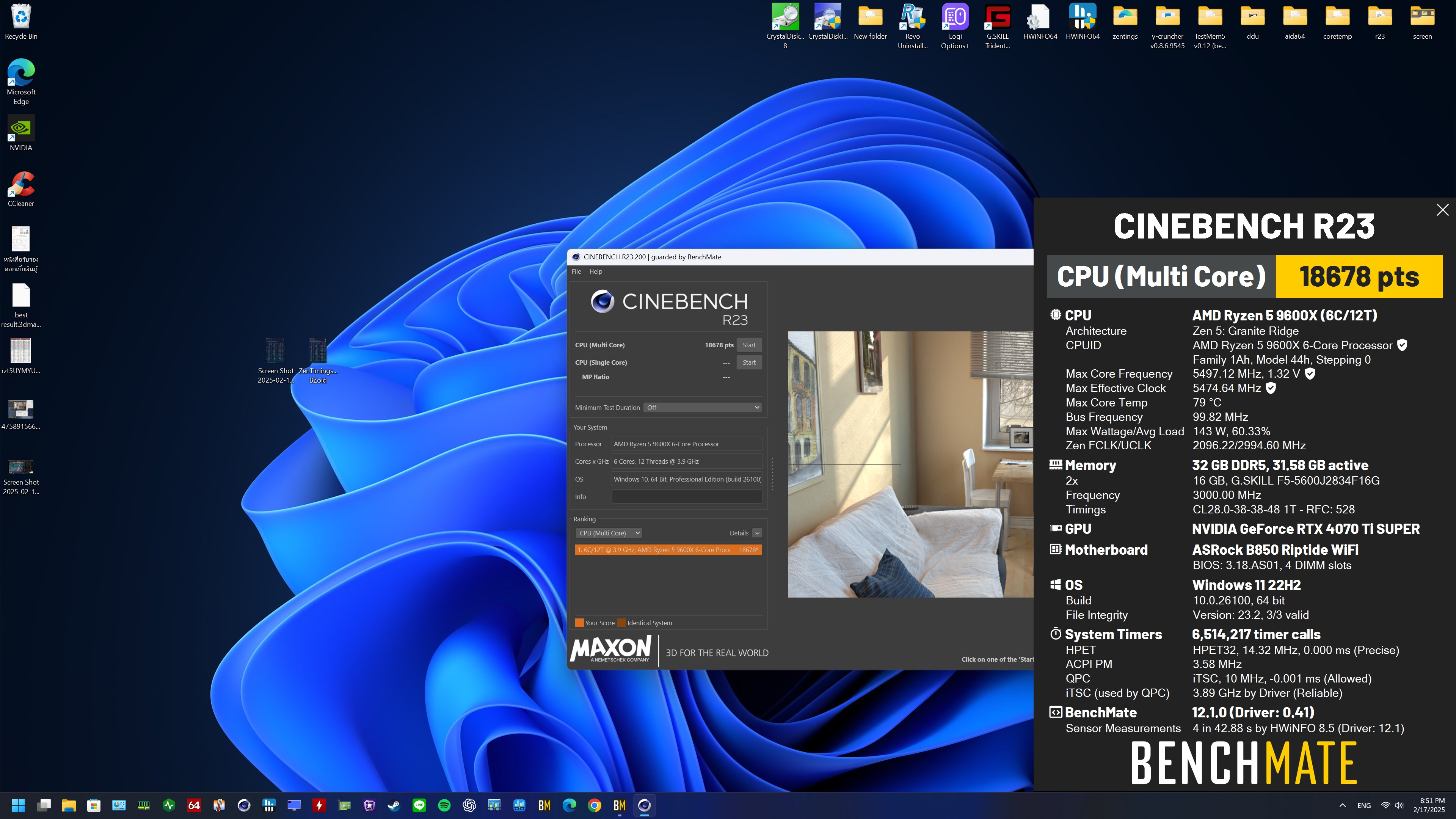Open Core Temp thermometer taskbar icon
Image resolution: width=1456 pixels, height=819 pixels.
click(x=219, y=805)
